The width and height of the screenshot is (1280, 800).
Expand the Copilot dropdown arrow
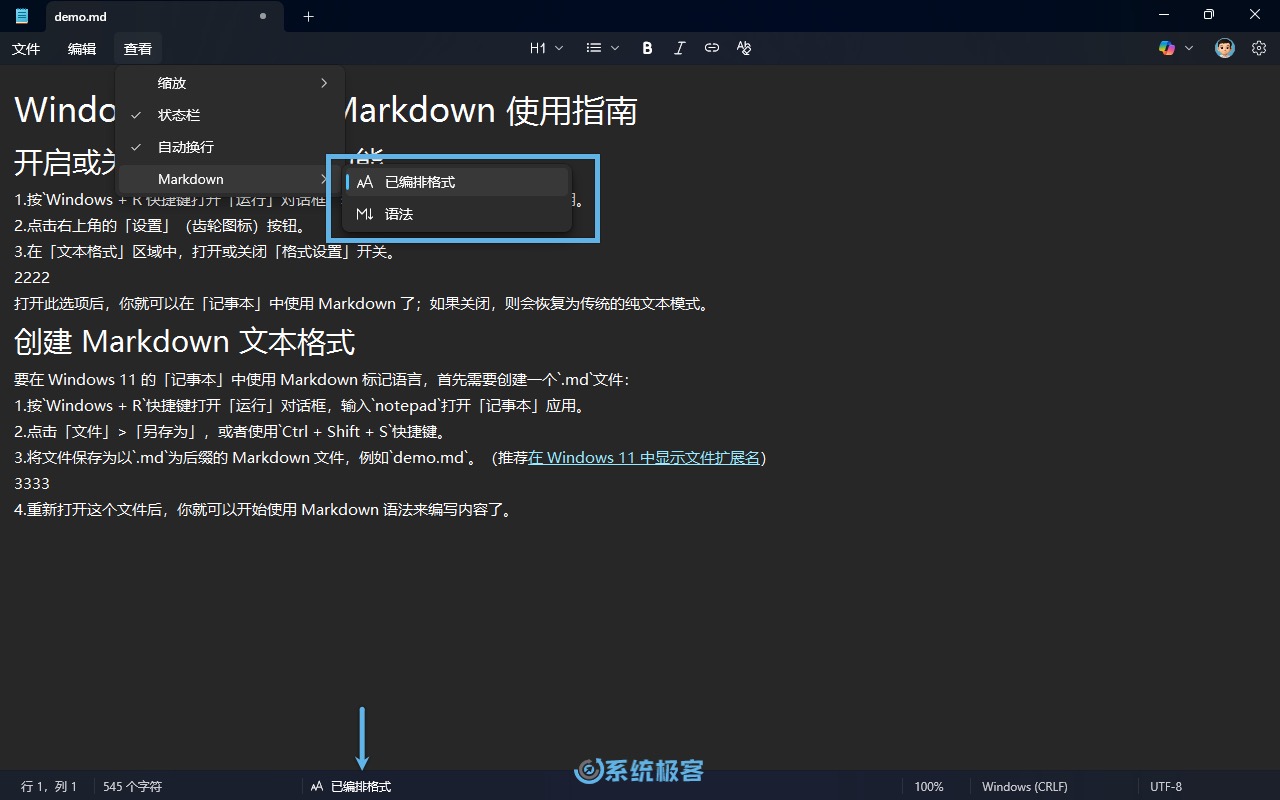[1189, 48]
